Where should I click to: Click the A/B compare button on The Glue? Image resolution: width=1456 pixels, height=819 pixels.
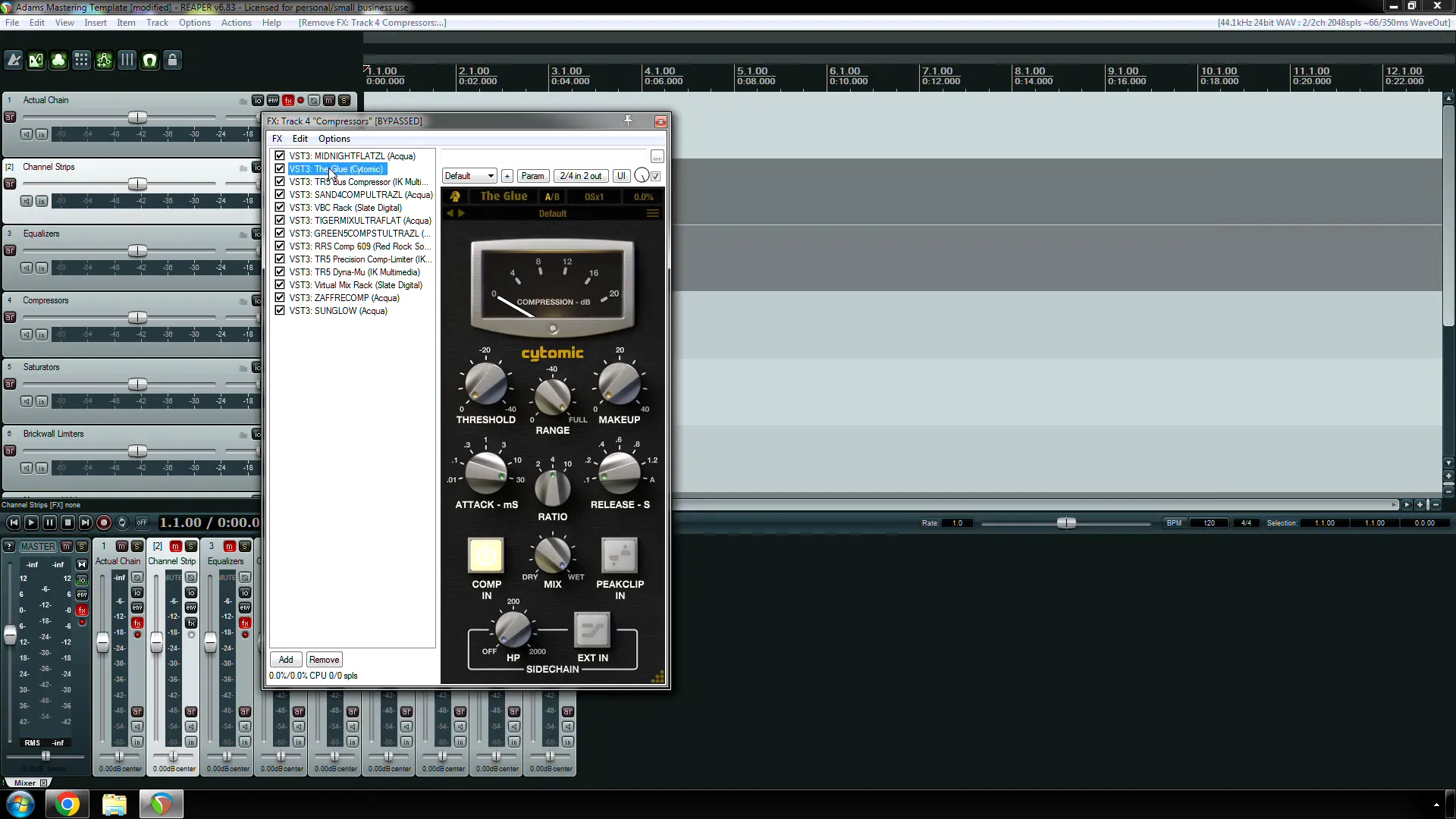tap(552, 196)
